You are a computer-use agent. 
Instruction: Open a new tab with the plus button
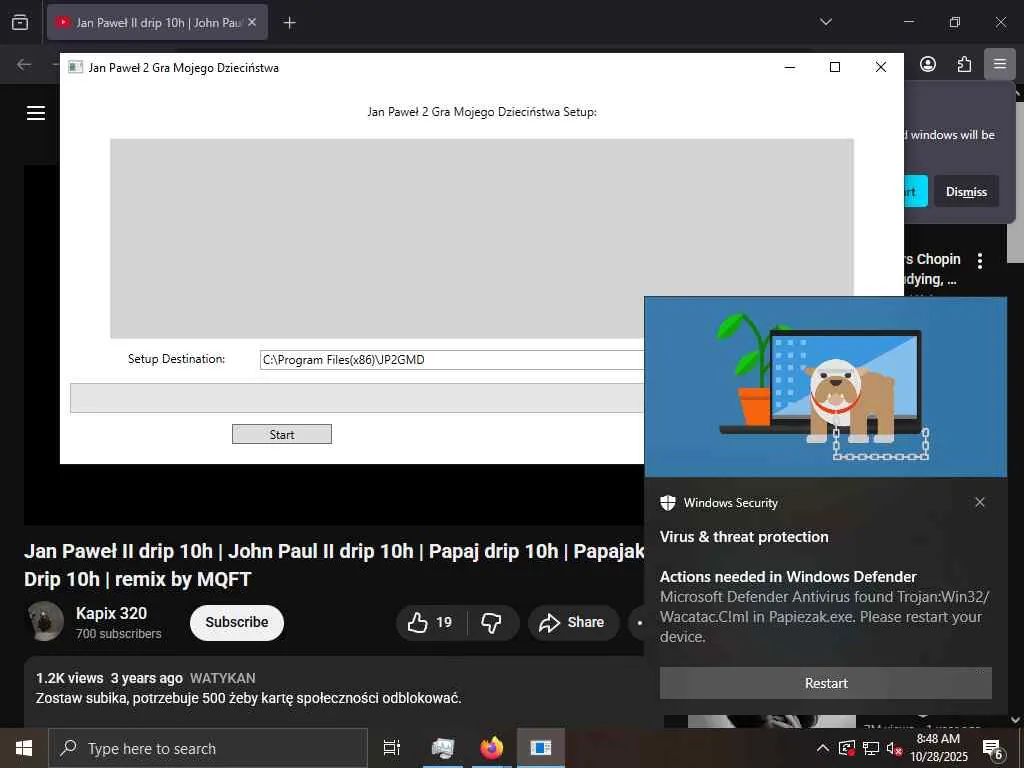point(289,23)
